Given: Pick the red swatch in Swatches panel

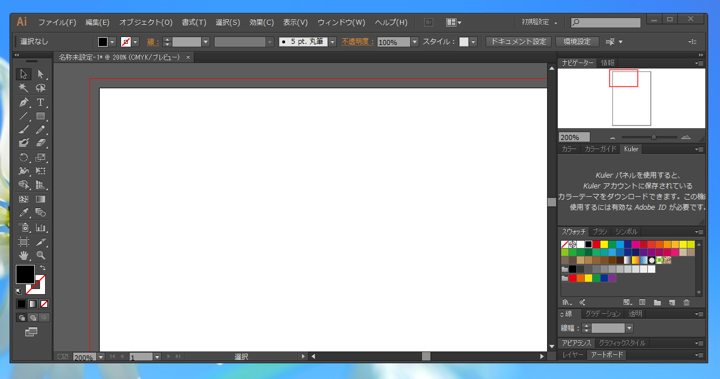Looking at the screenshot, I should 596,244.
